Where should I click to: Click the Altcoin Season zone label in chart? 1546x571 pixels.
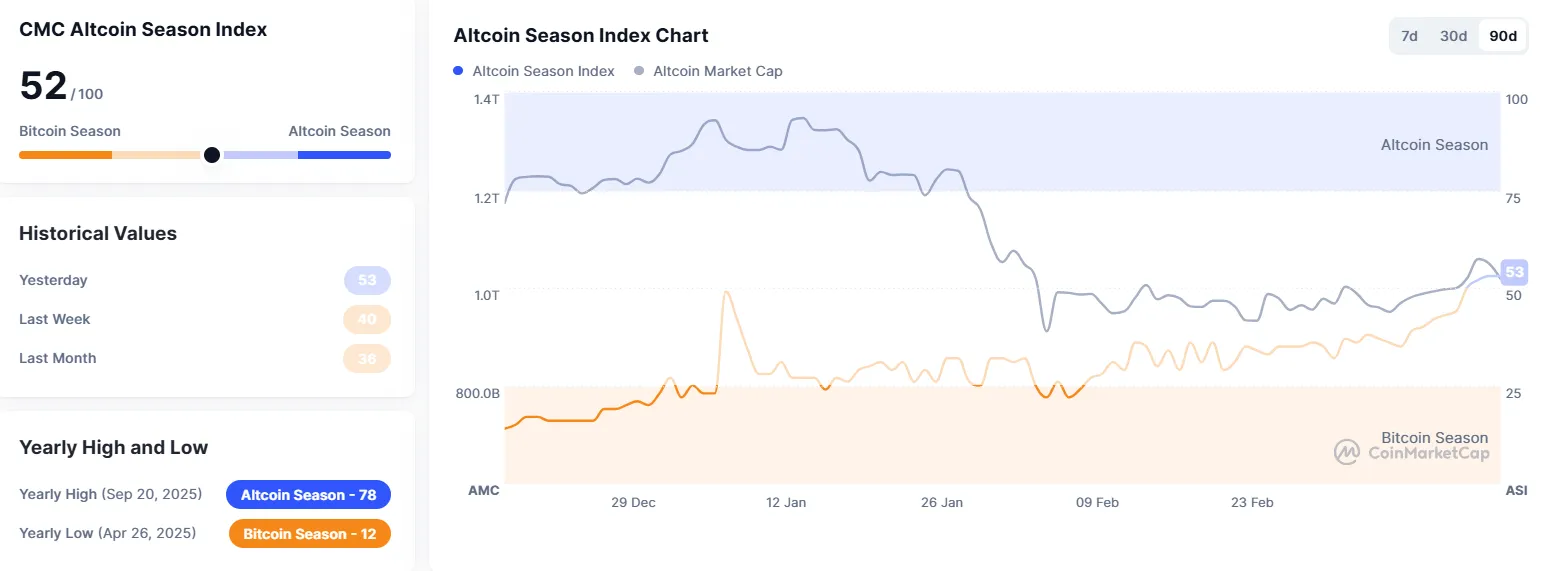click(1434, 145)
